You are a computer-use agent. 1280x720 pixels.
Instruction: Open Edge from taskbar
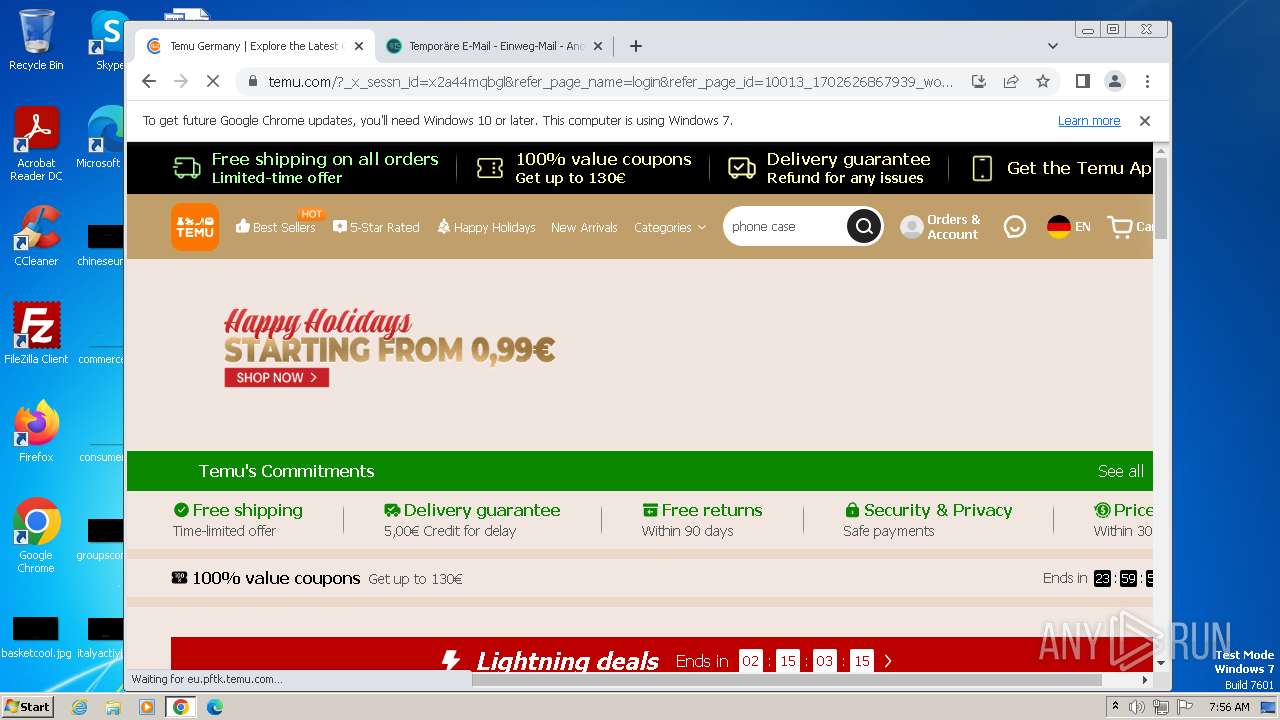point(214,707)
